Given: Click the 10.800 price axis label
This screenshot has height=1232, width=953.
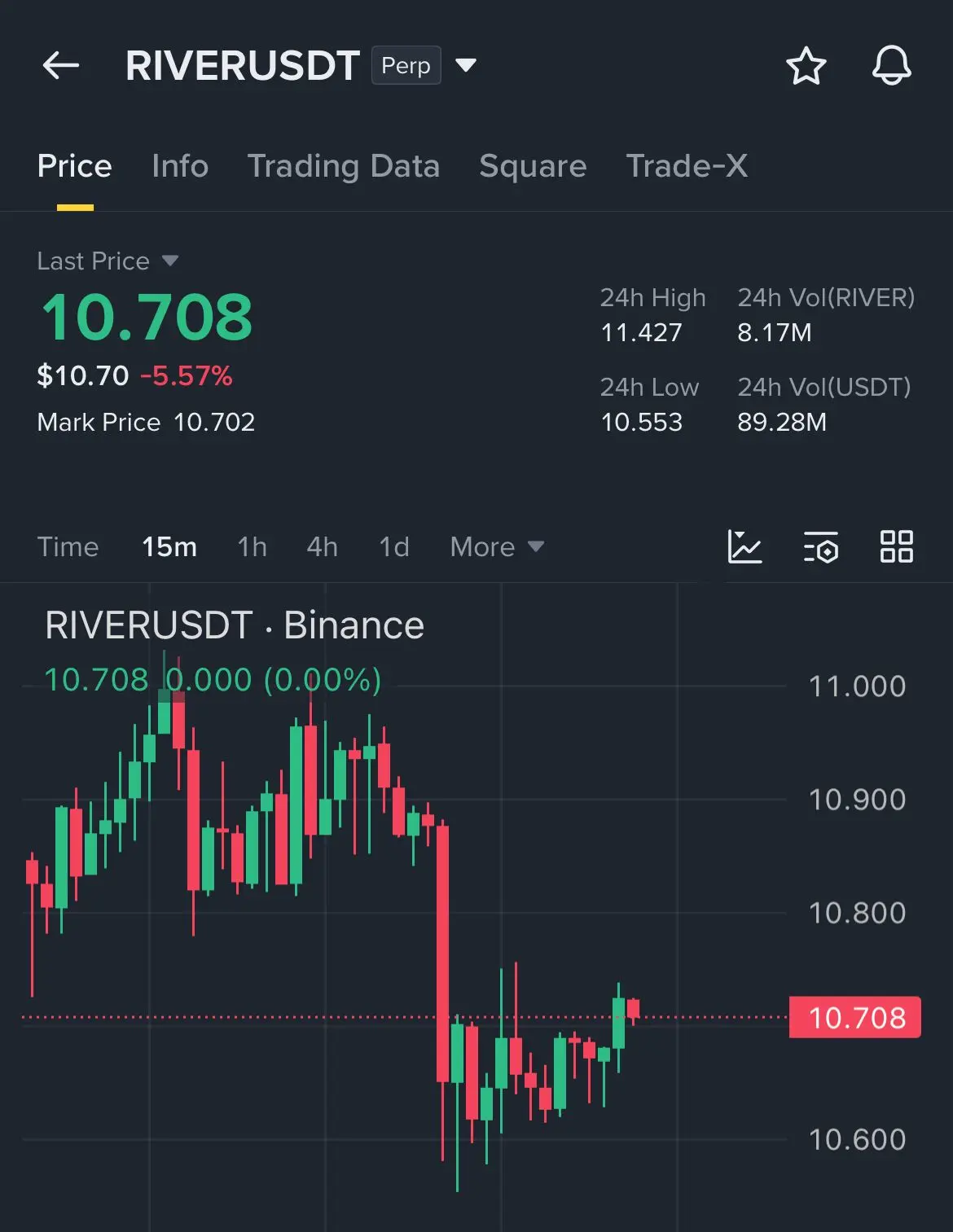Looking at the screenshot, I should coord(857,912).
